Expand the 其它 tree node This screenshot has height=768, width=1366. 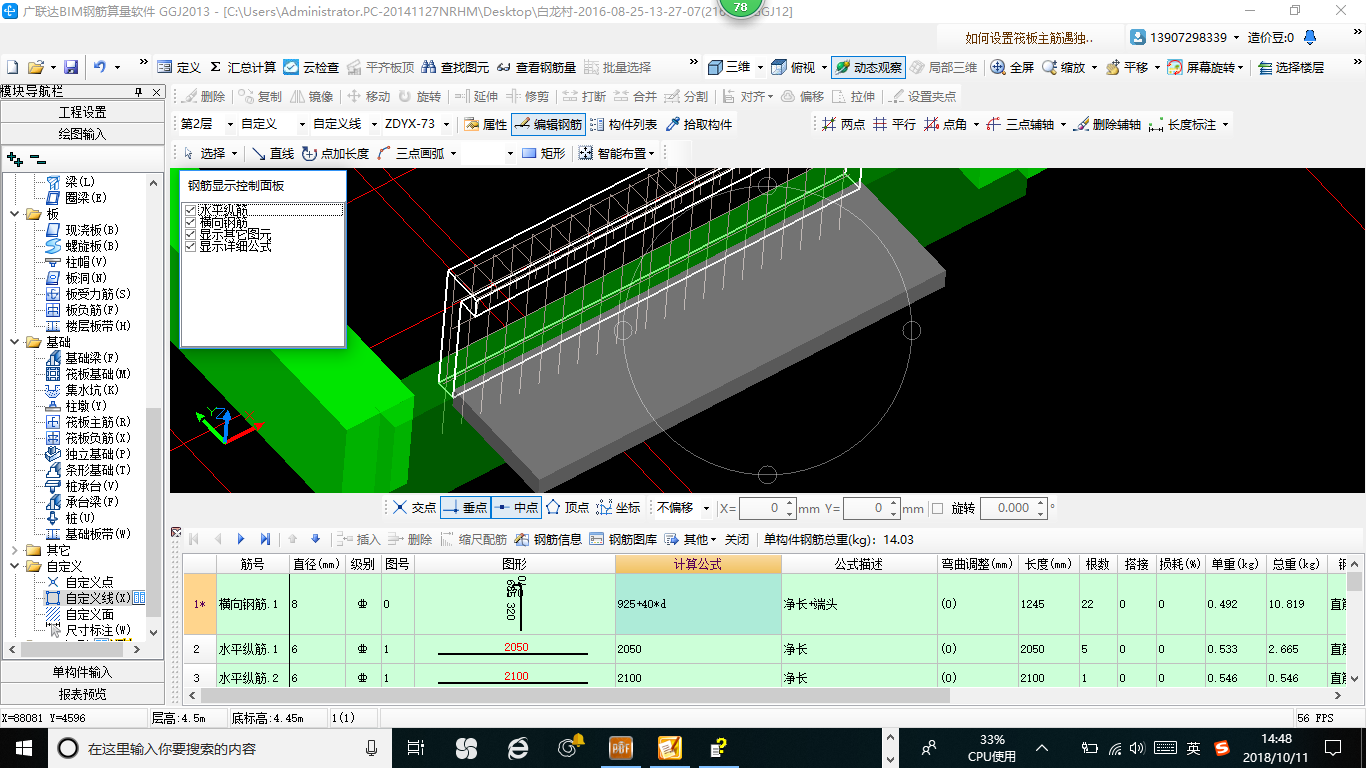point(14,550)
